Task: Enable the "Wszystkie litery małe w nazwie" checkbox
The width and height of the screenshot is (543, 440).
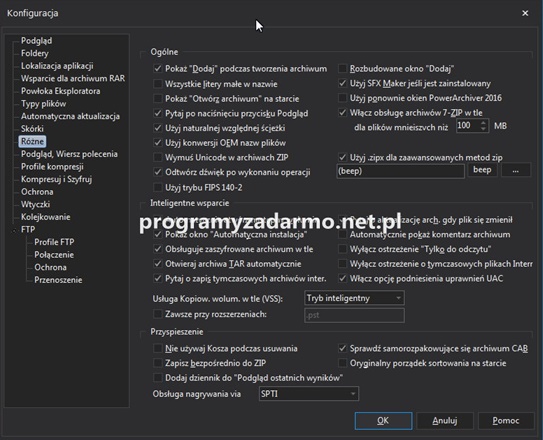Action: [x=158, y=84]
